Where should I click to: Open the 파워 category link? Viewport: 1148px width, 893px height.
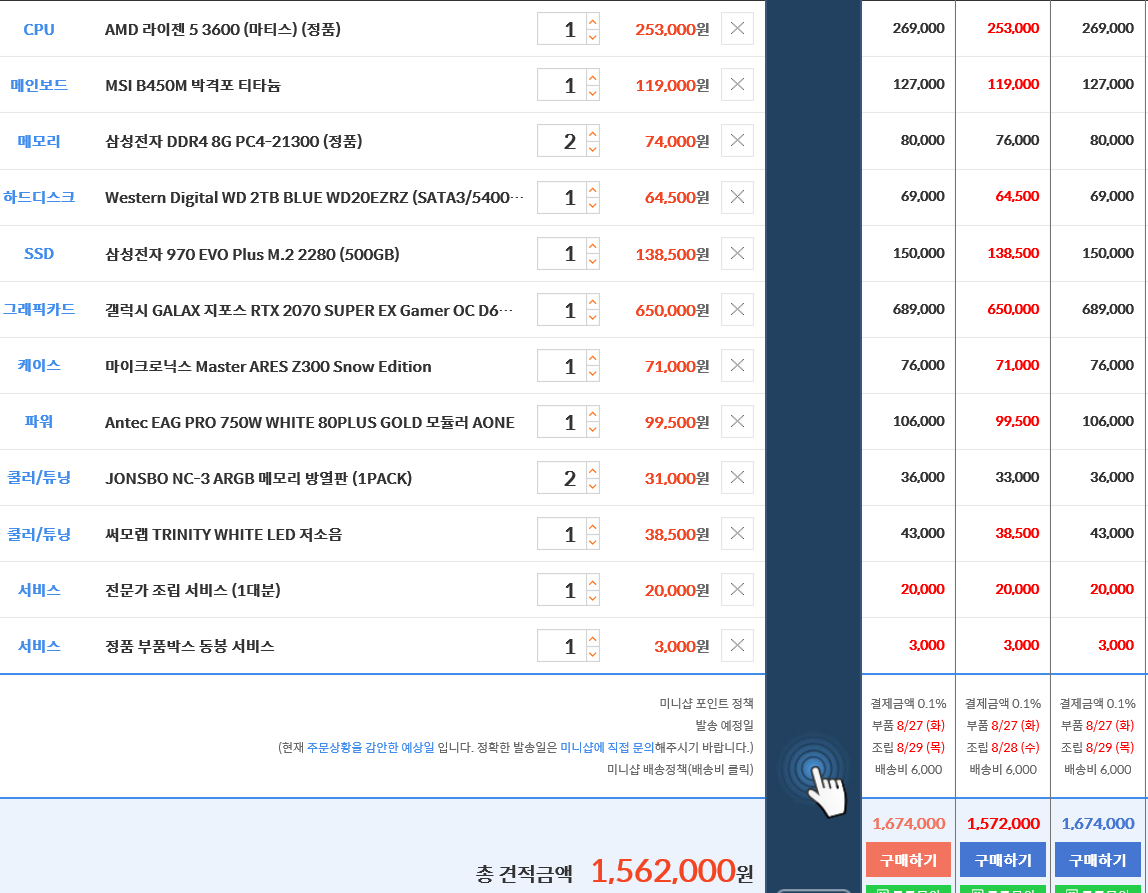pyautogui.click(x=39, y=422)
